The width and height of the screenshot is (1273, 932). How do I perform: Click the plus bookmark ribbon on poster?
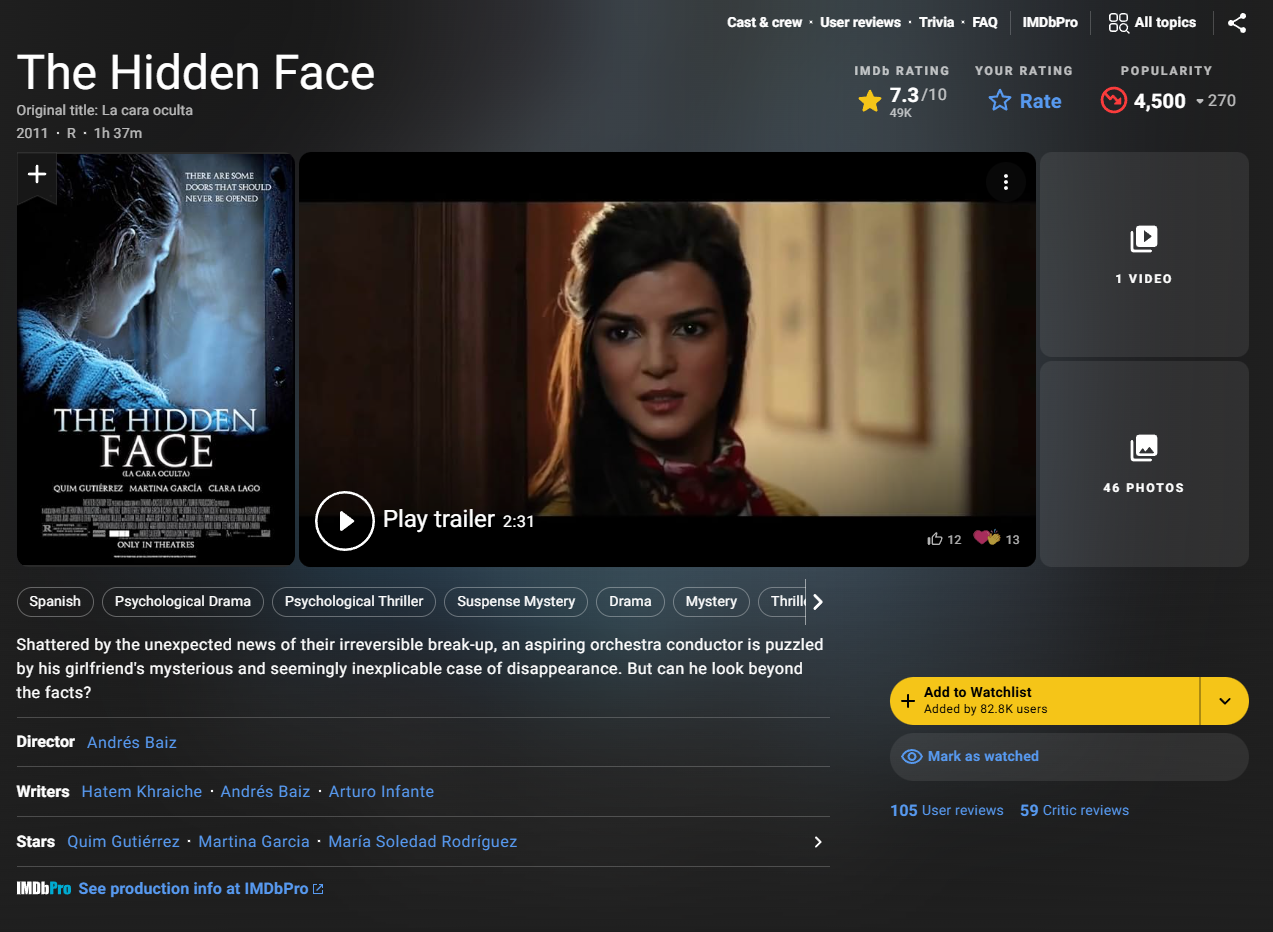(37, 176)
